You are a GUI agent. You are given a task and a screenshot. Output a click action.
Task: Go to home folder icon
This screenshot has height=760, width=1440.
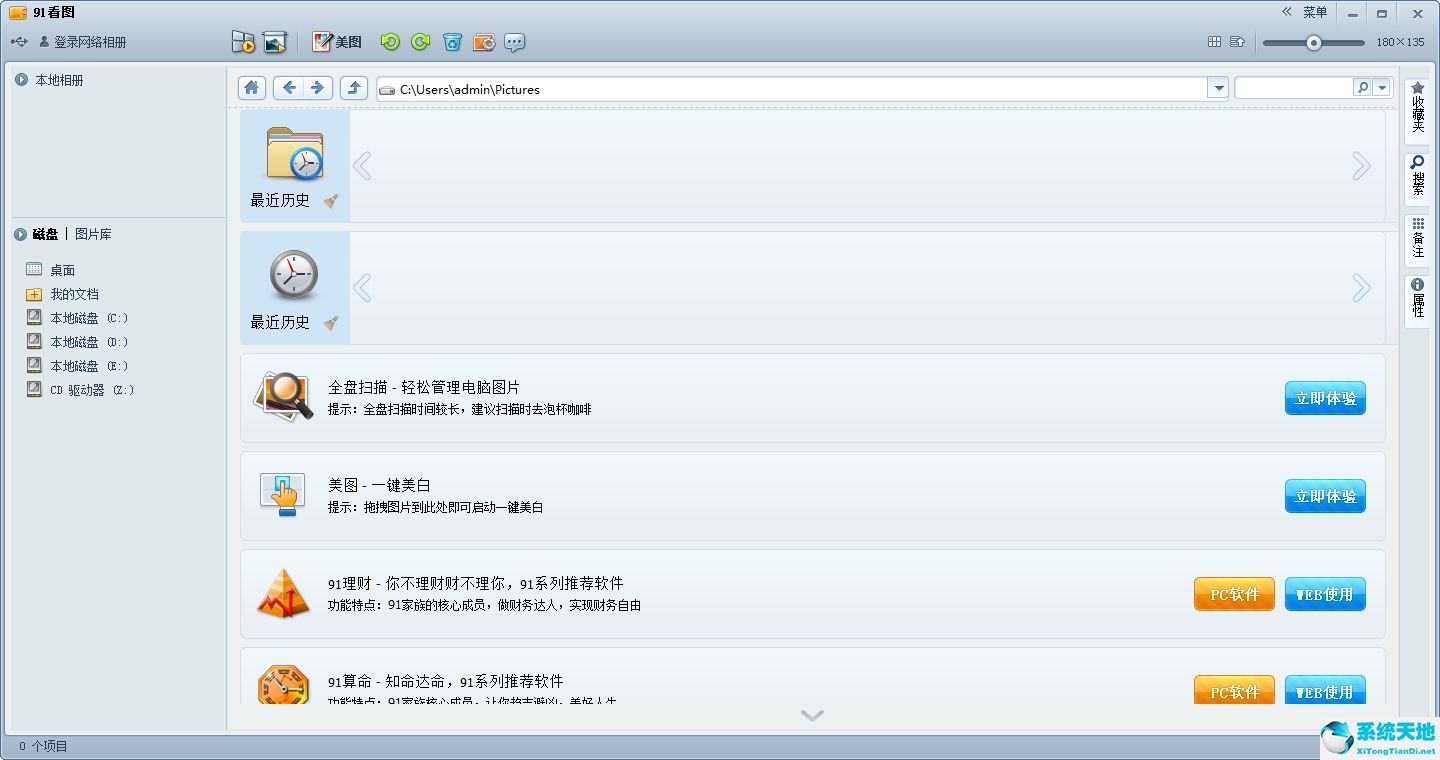tap(252, 88)
